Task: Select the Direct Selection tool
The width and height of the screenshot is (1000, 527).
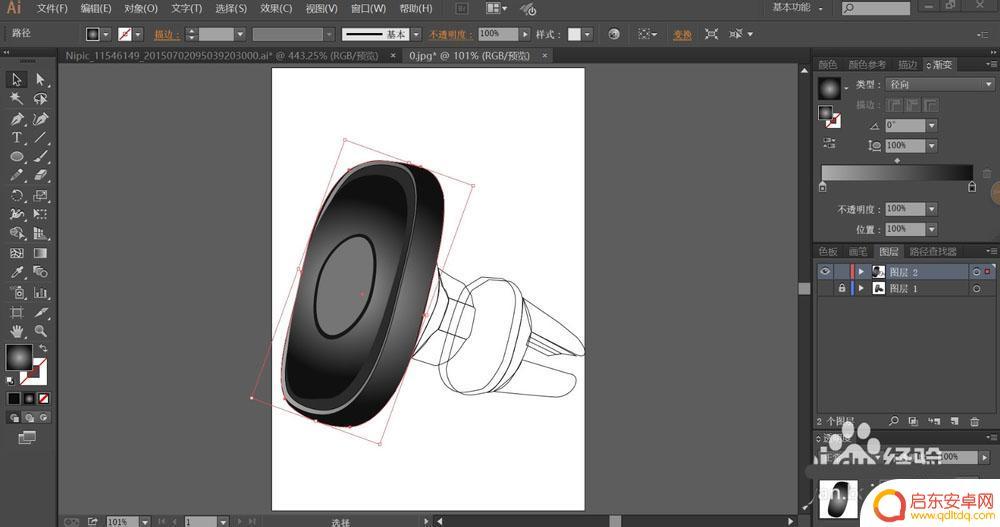Action: pyautogui.click(x=40, y=79)
